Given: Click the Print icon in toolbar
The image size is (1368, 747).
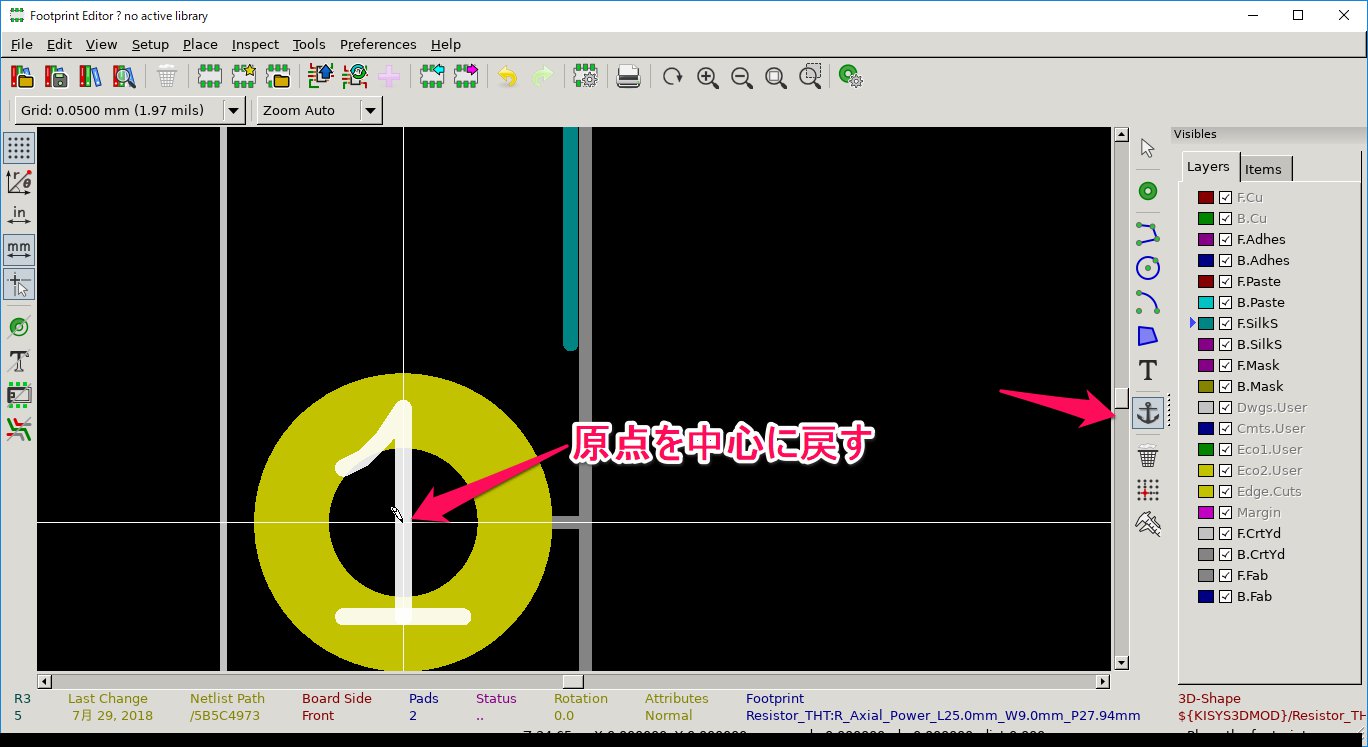Looking at the screenshot, I should [x=628, y=77].
